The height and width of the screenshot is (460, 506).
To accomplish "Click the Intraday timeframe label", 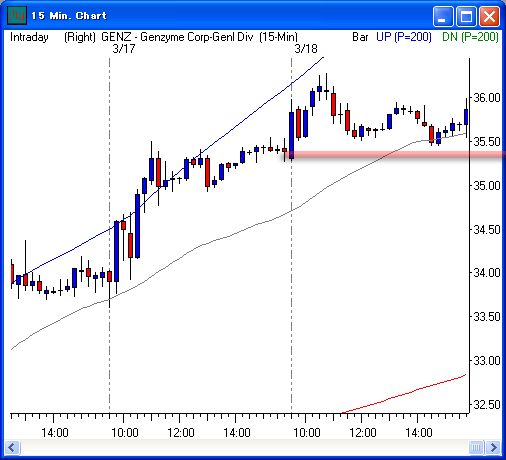I will coord(29,37).
